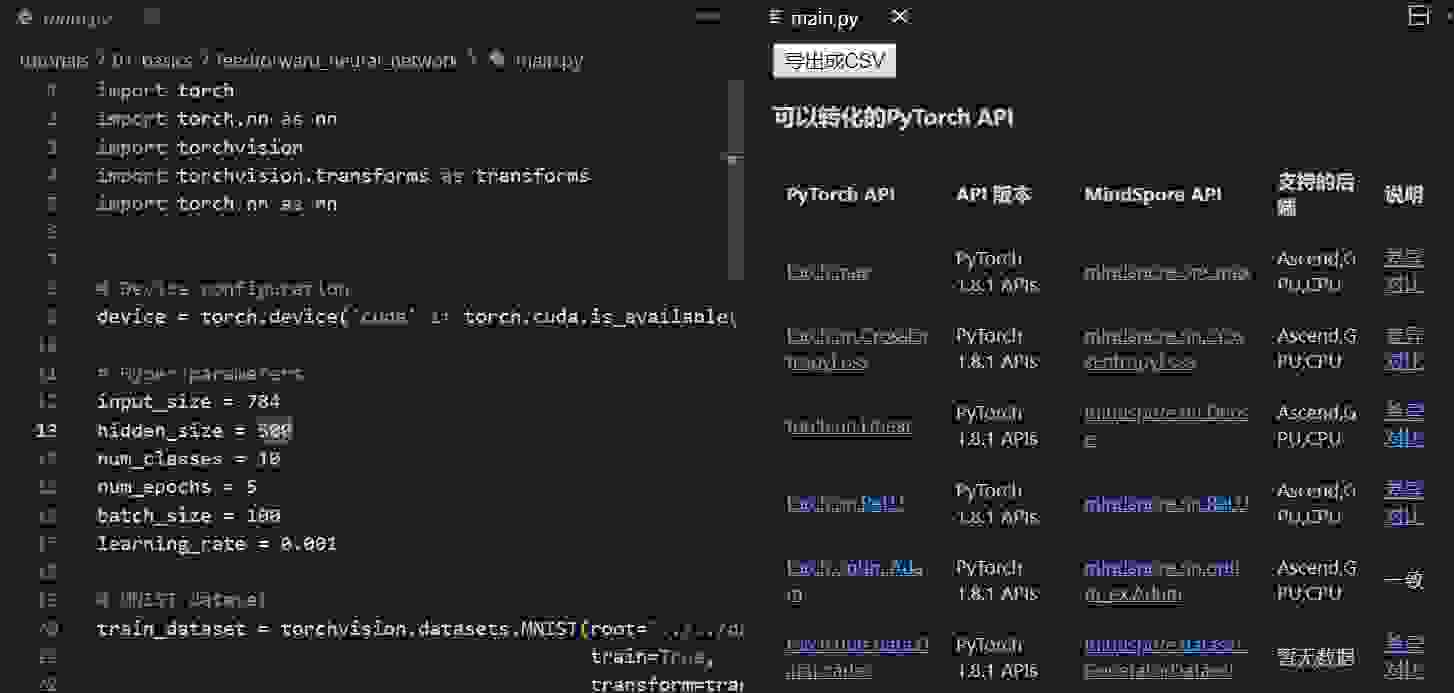Click the line number 13 in the gutter
1454x693 pixels.
click(47, 430)
